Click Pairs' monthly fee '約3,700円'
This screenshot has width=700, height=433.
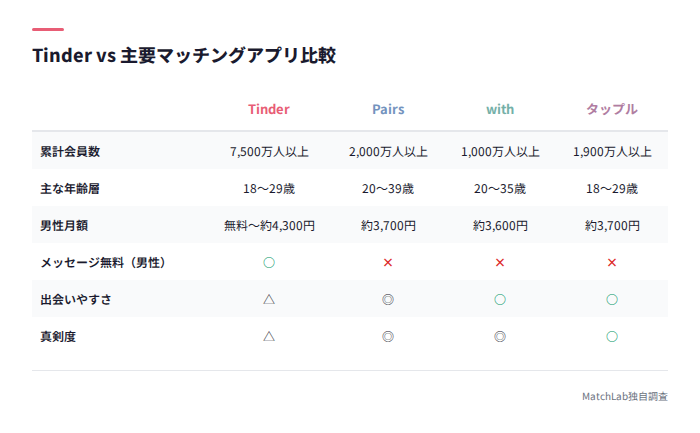click(388, 226)
